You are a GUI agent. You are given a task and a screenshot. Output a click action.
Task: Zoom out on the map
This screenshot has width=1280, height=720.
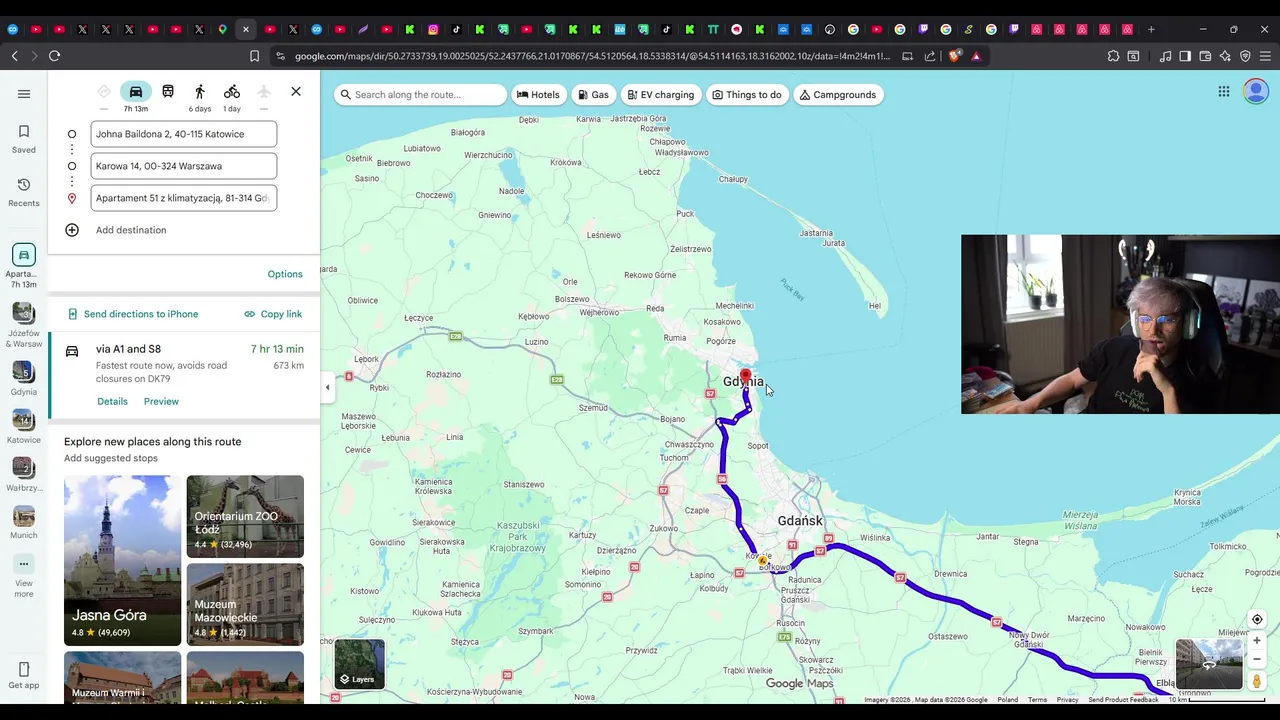1257,659
